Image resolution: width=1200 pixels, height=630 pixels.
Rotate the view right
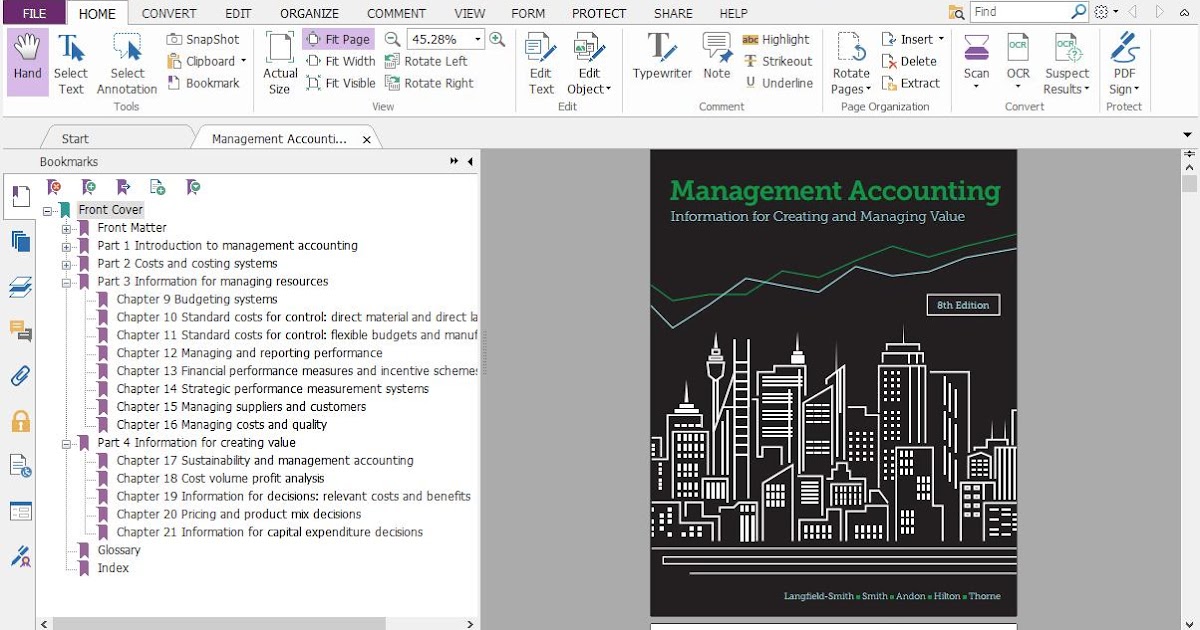click(430, 83)
